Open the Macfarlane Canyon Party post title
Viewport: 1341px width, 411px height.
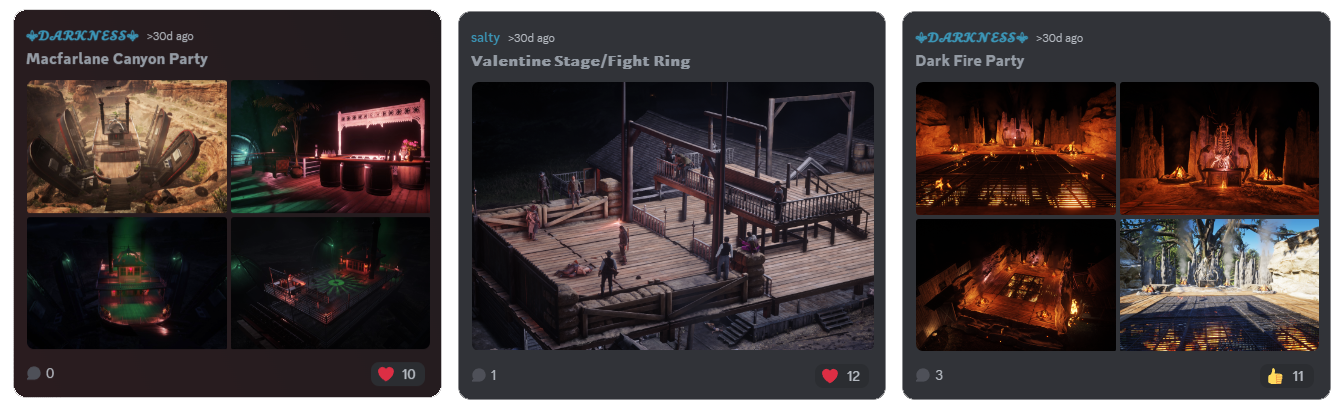[x=117, y=59]
